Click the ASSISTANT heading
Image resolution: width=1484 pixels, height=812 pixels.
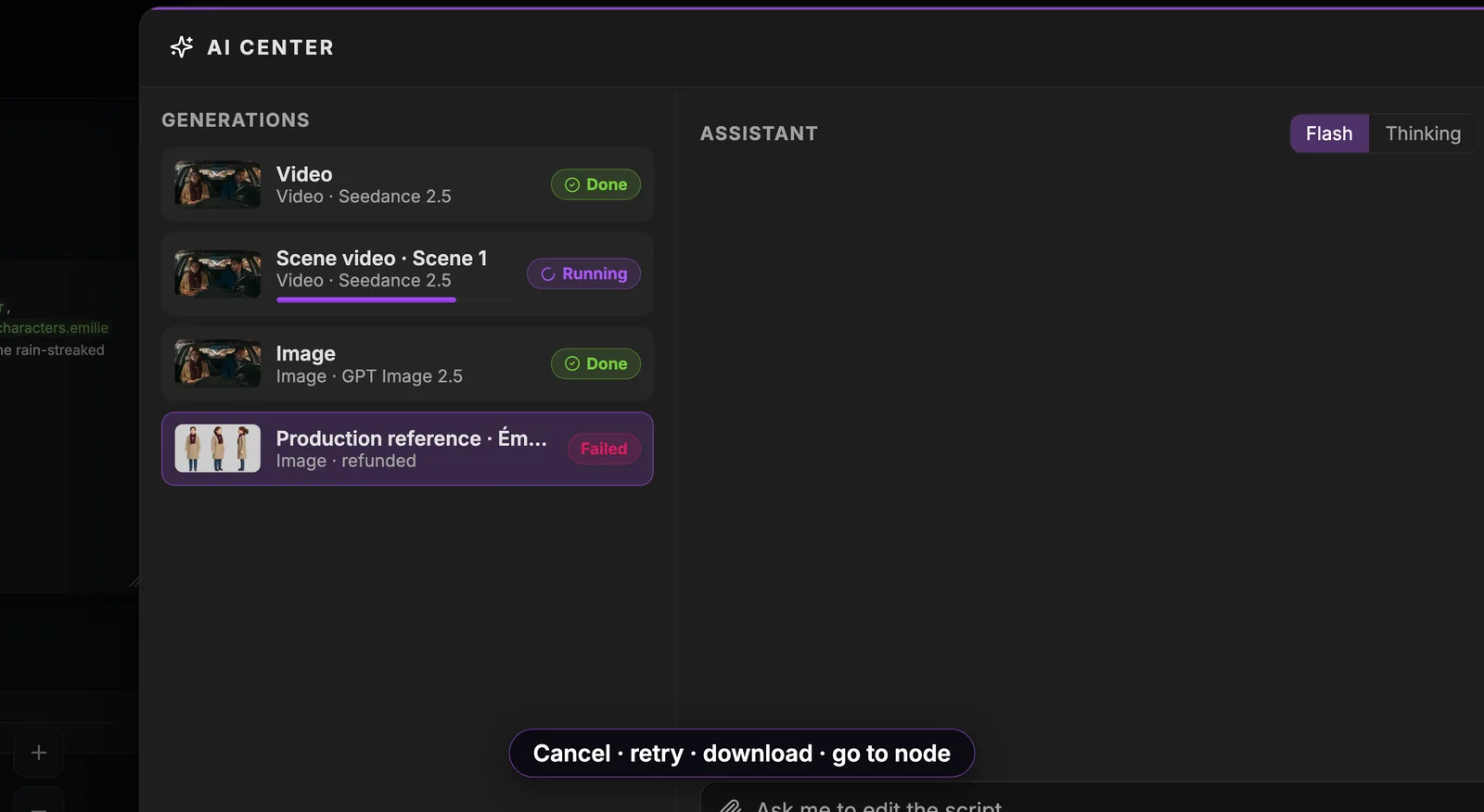coord(759,133)
